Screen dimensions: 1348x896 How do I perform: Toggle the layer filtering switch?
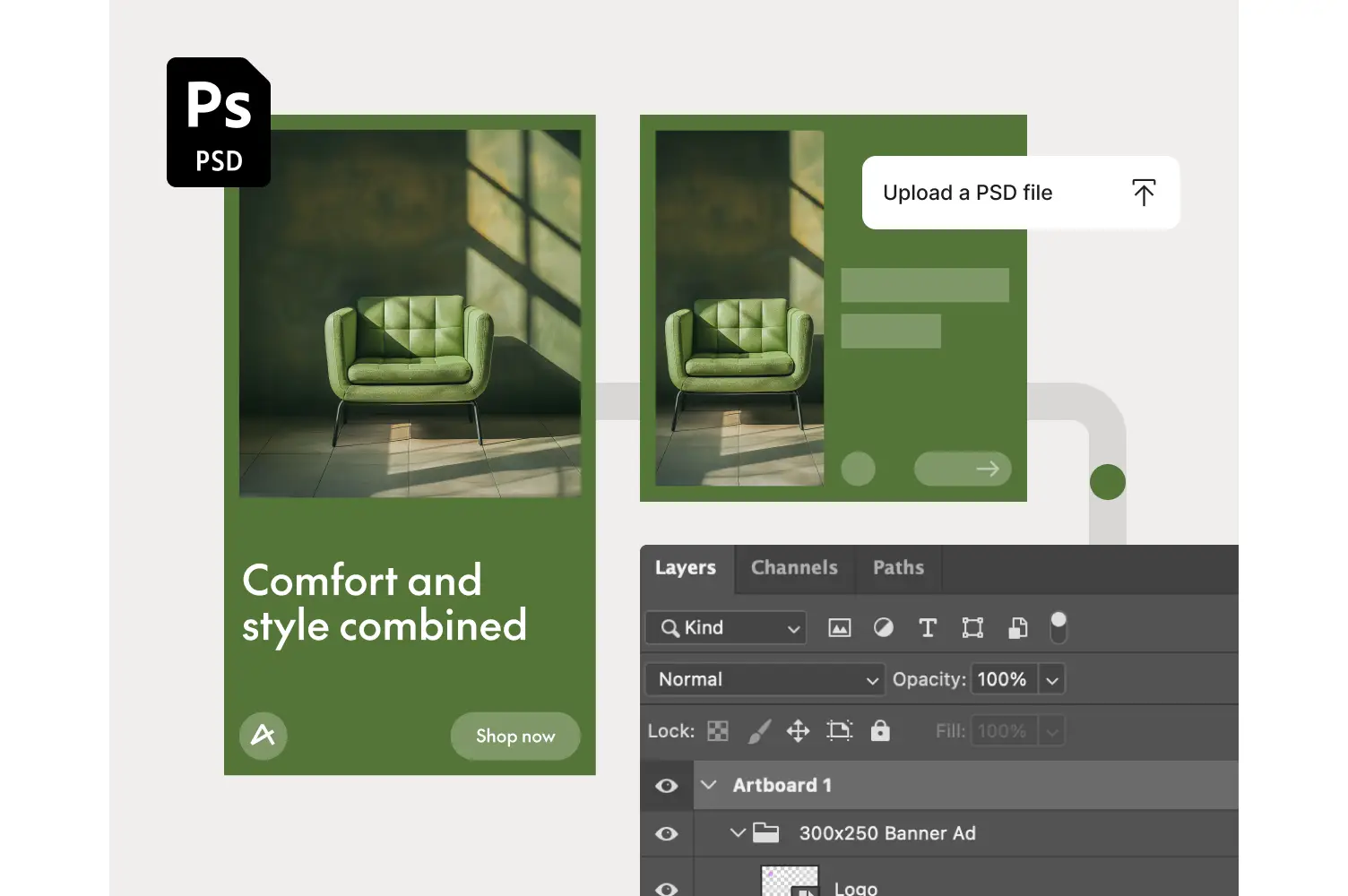[1059, 627]
